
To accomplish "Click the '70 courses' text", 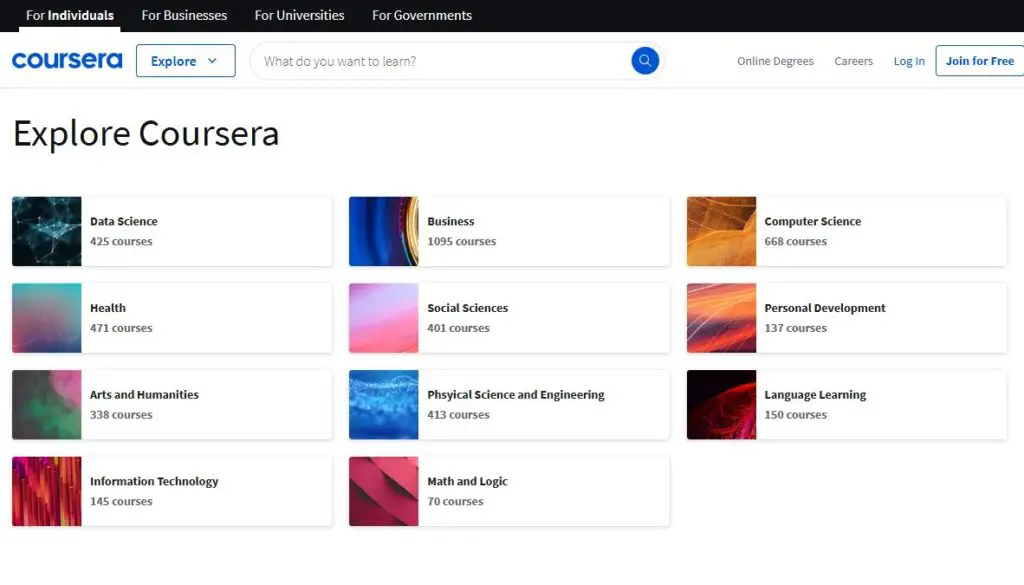I will click(x=455, y=501).
